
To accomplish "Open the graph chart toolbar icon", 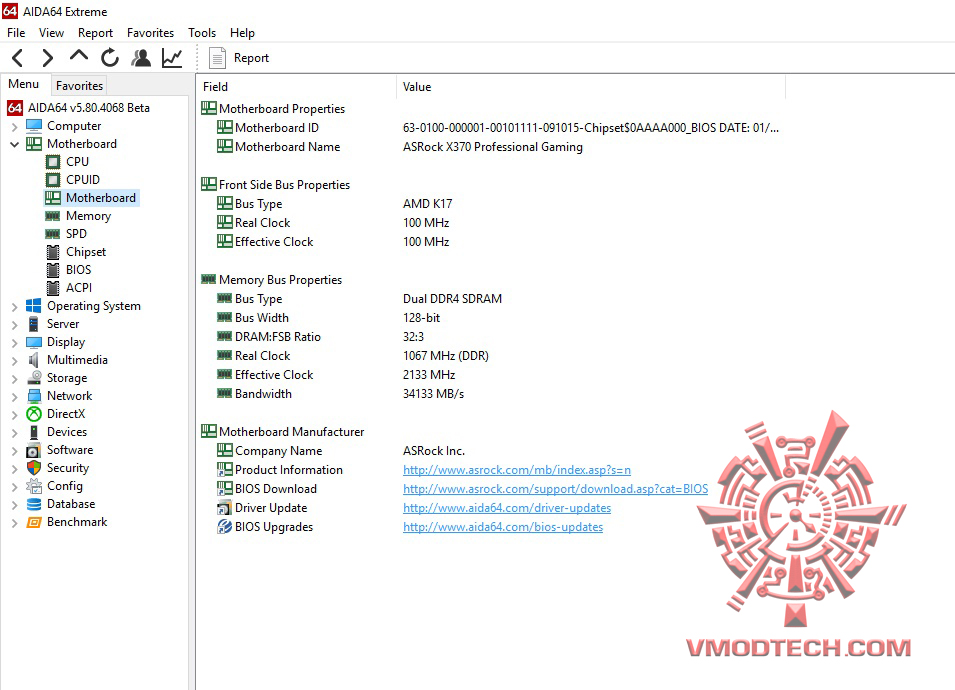I will 172,58.
